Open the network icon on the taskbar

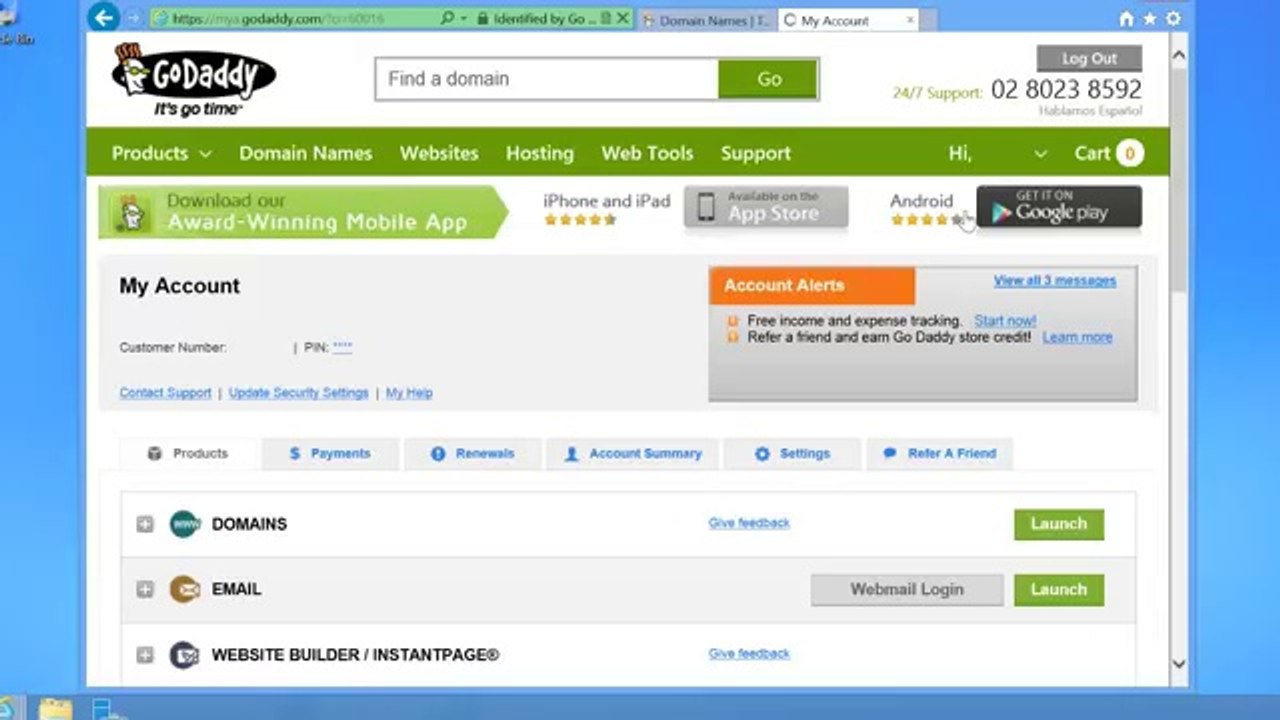(104, 708)
